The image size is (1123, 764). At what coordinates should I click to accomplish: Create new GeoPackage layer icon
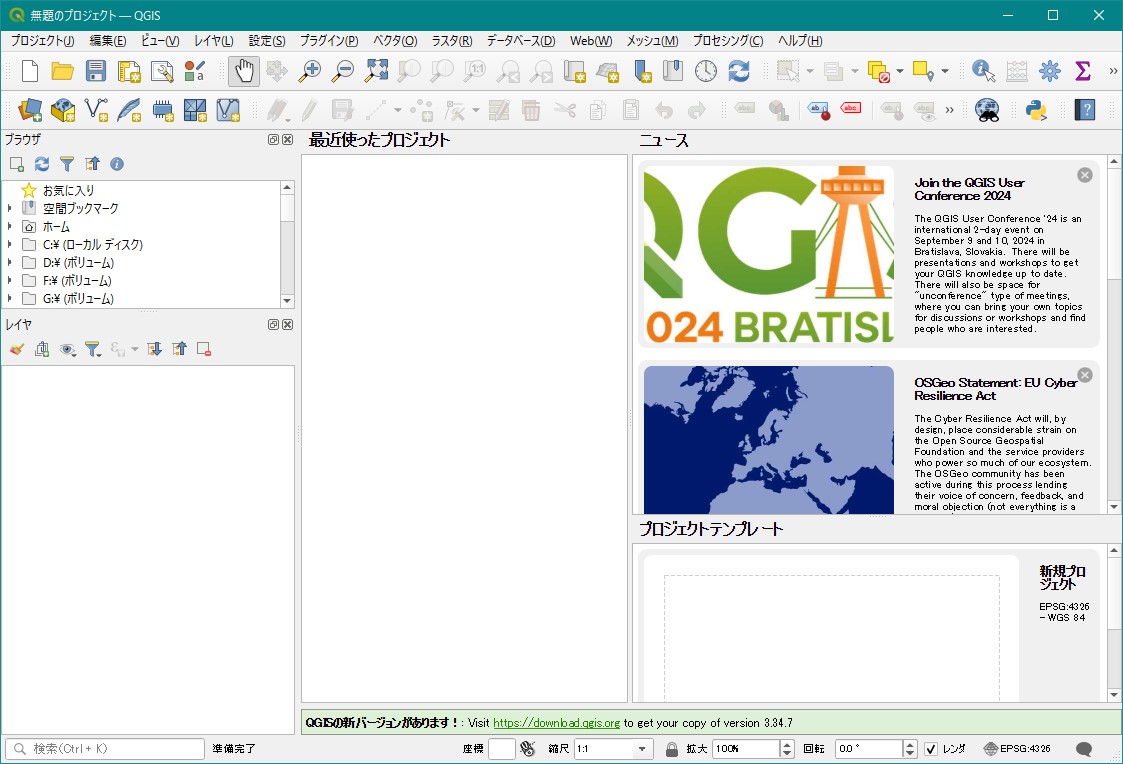(63, 110)
